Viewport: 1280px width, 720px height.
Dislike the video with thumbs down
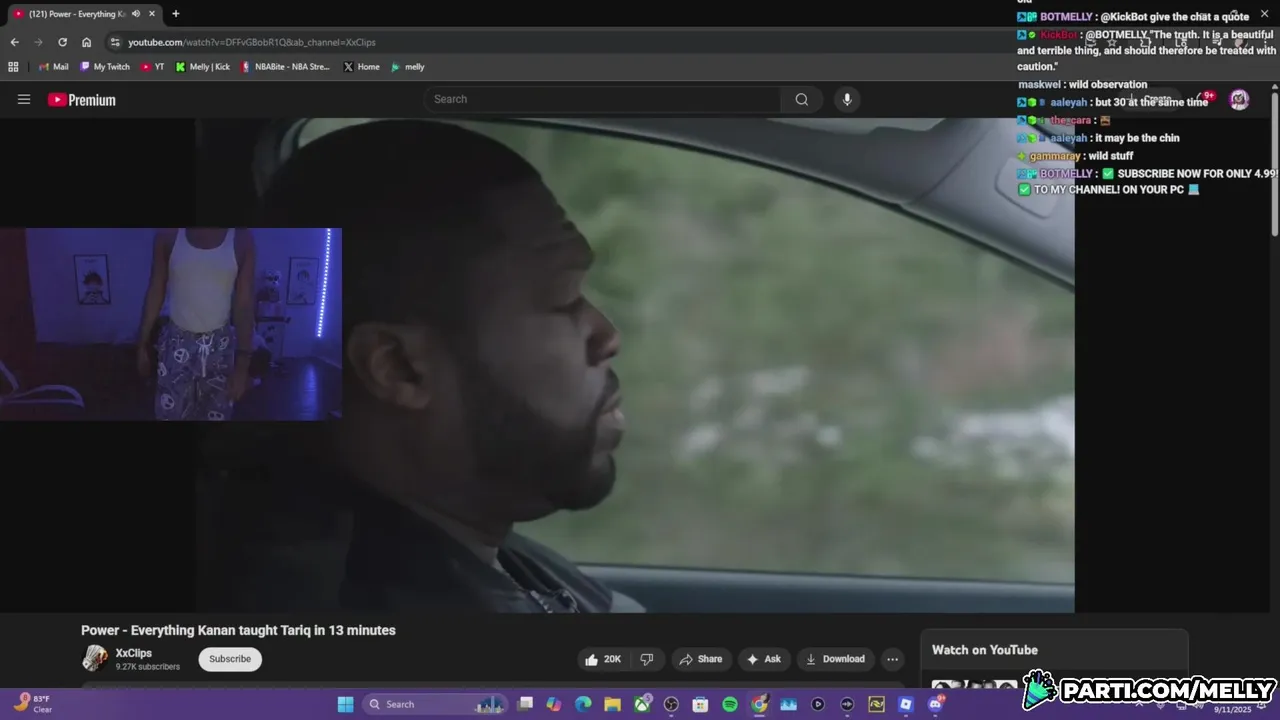[x=647, y=659]
